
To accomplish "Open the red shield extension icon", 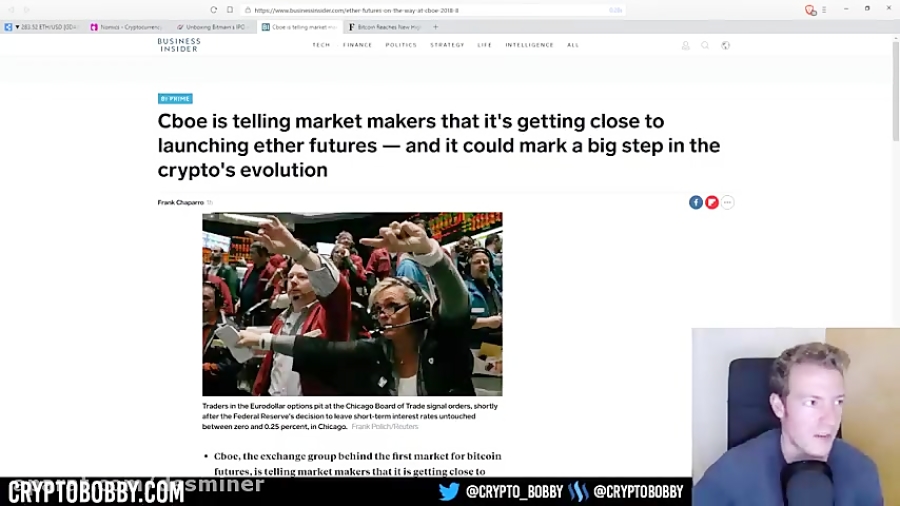I will coord(810,10).
